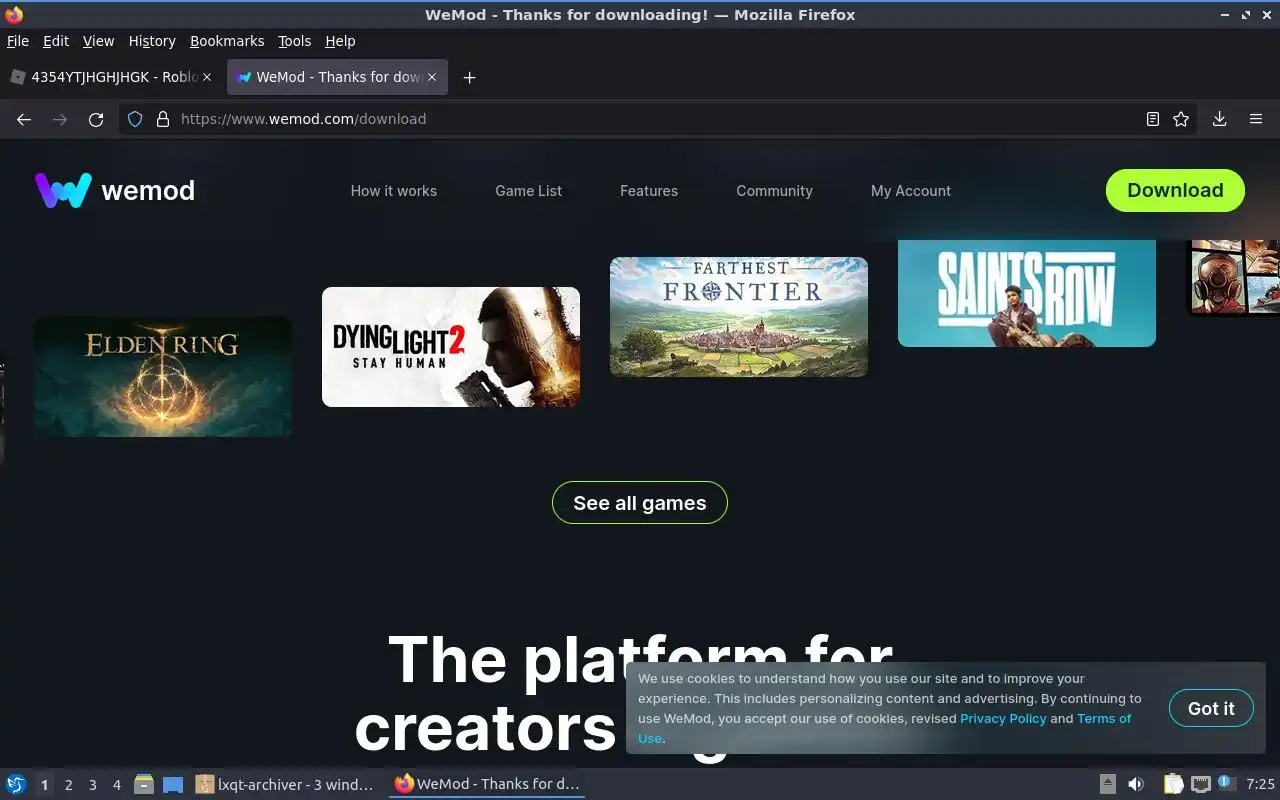Screen dimensions: 1280x800
Task: Switch to the 4354YTJHGHJHGK Roblox tab
Action: (111, 77)
